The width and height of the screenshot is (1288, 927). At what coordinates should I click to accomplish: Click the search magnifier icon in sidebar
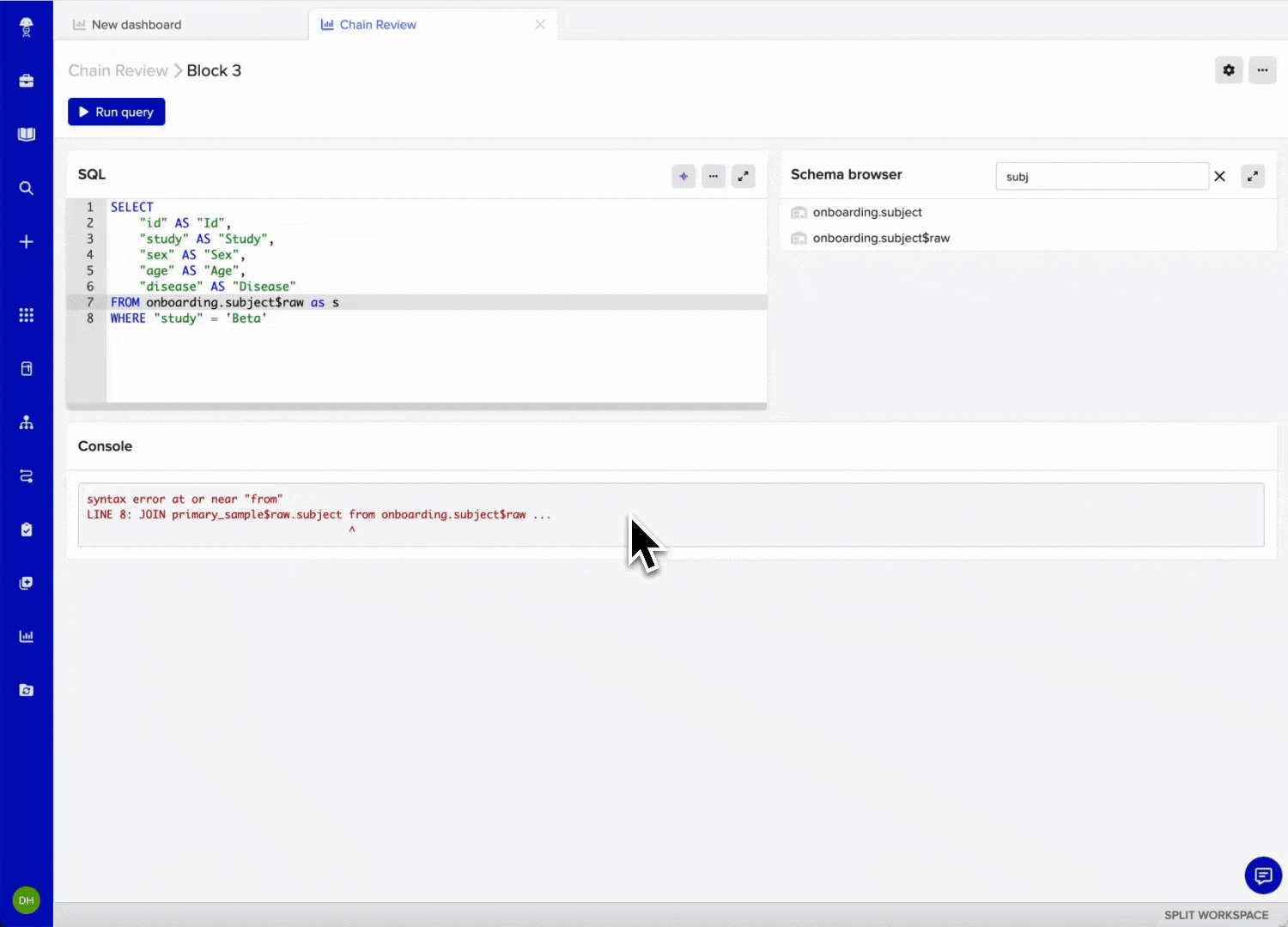27,188
